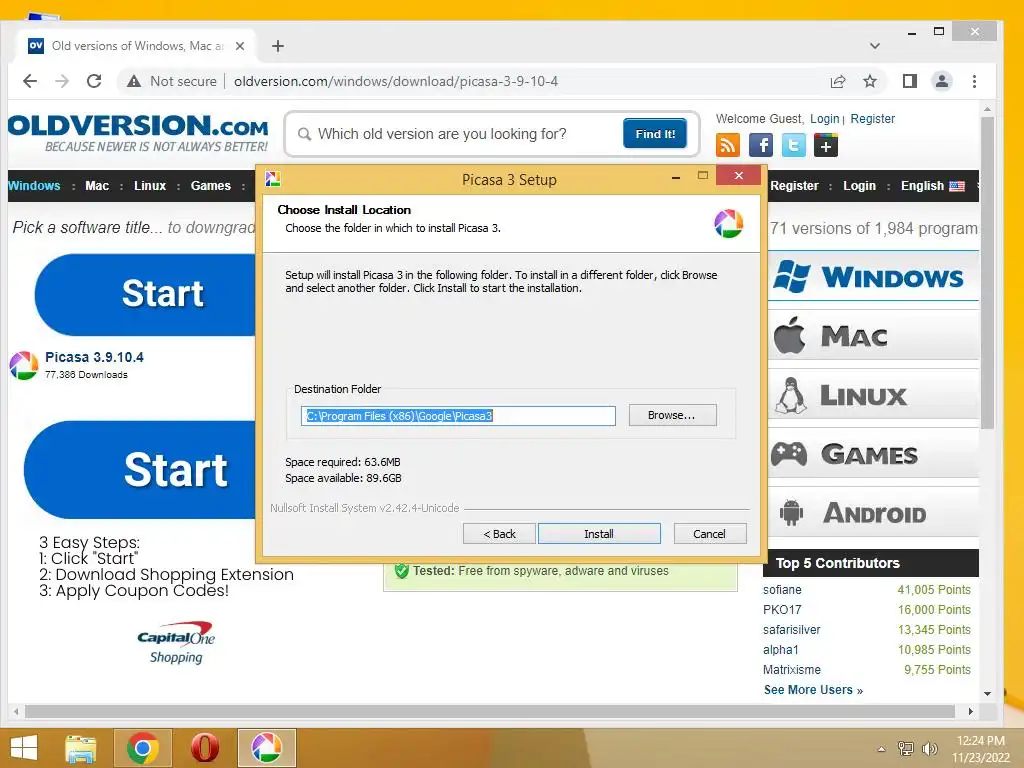Cancel the Picasa 3 Setup
Viewport: 1024px width, 768px height.
pyautogui.click(x=709, y=534)
